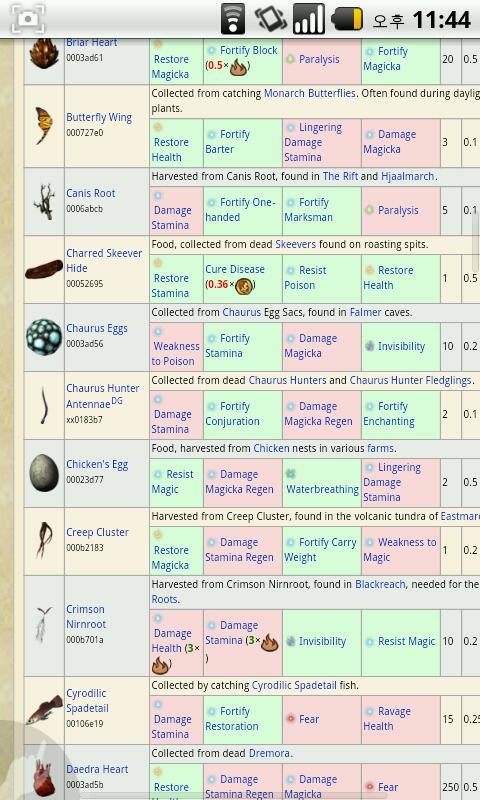Tap the Chicken's Egg ingredient image

coord(44,473)
